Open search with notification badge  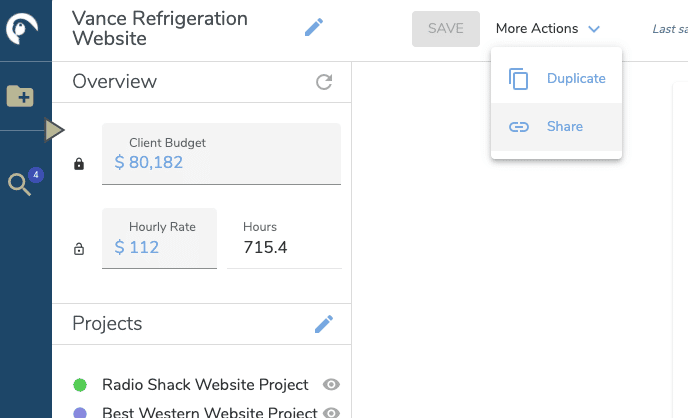tap(20, 184)
